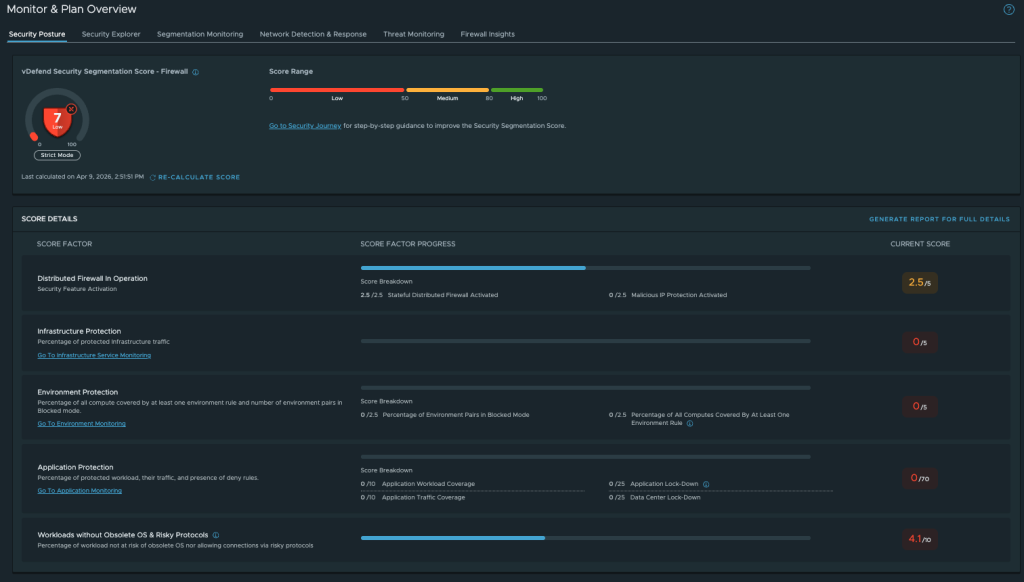Open Go To Environment Monitoring link
Screen dimensions: 1024x582
click(81, 424)
